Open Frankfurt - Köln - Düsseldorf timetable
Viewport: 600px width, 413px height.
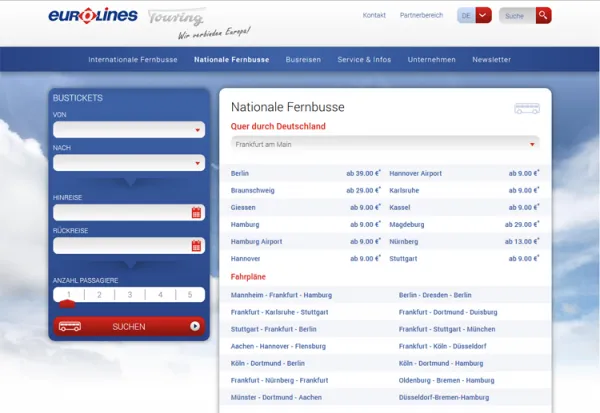pyautogui.click(x=442, y=346)
